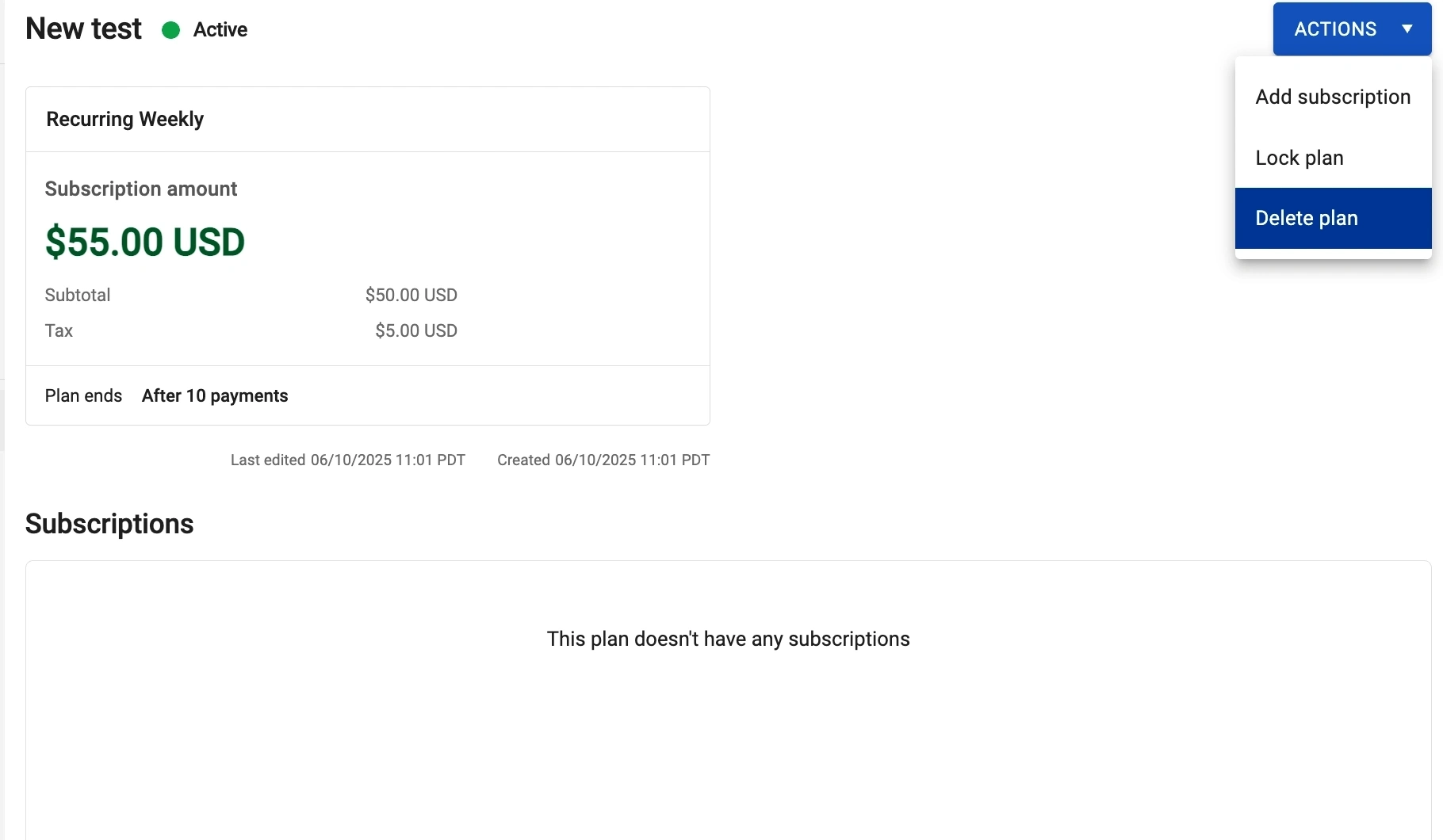1443x840 pixels.
Task: Choose Lock plan in the actions menu
Action: point(1299,158)
